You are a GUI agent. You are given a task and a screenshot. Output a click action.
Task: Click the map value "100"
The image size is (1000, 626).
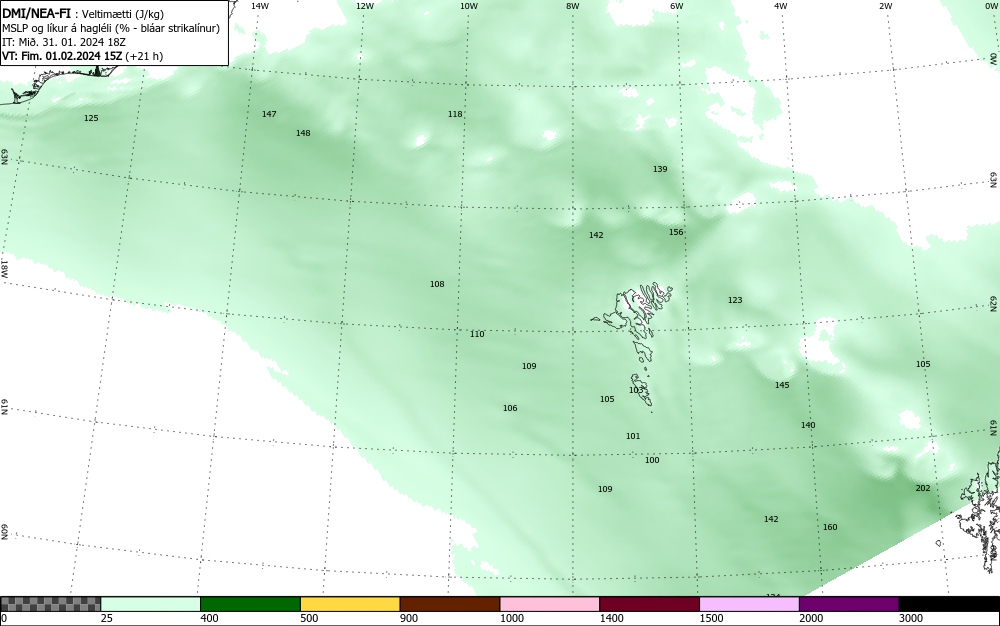tap(652, 460)
